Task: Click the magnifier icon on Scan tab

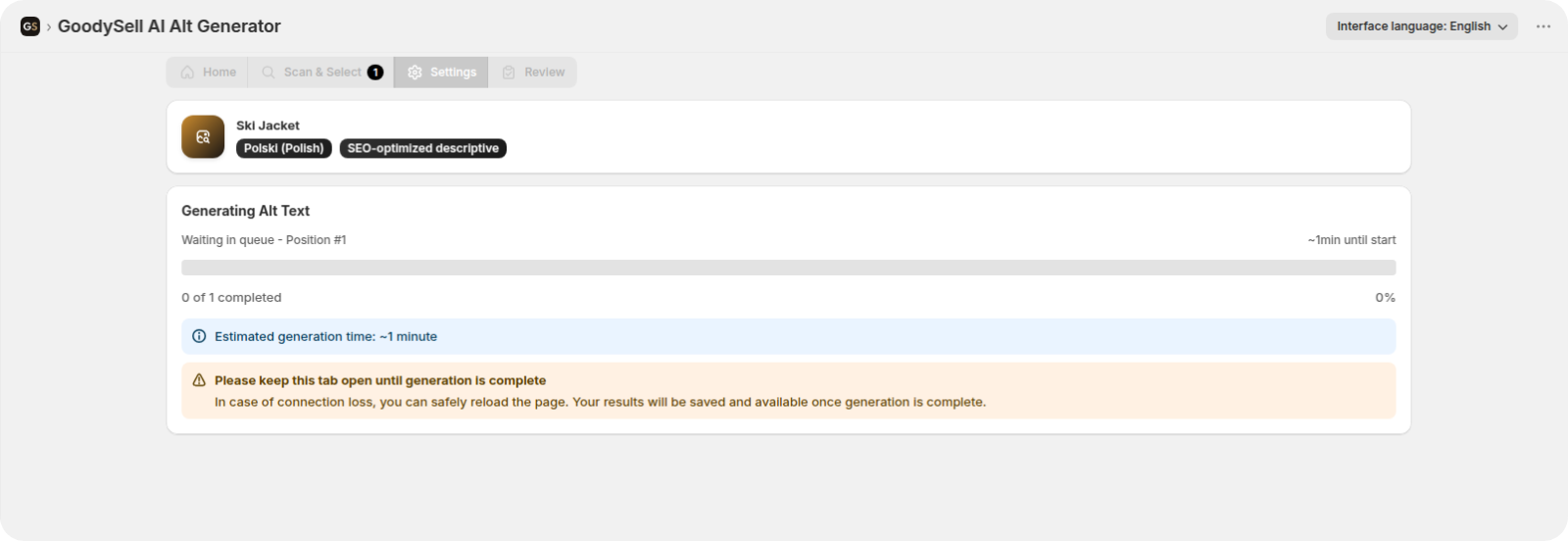Action: click(269, 73)
